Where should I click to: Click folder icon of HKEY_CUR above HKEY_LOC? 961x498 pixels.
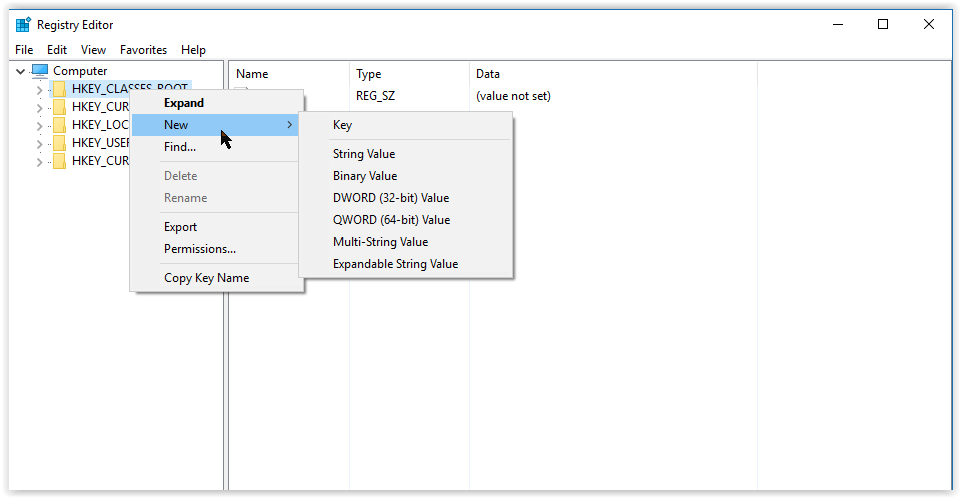59,107
